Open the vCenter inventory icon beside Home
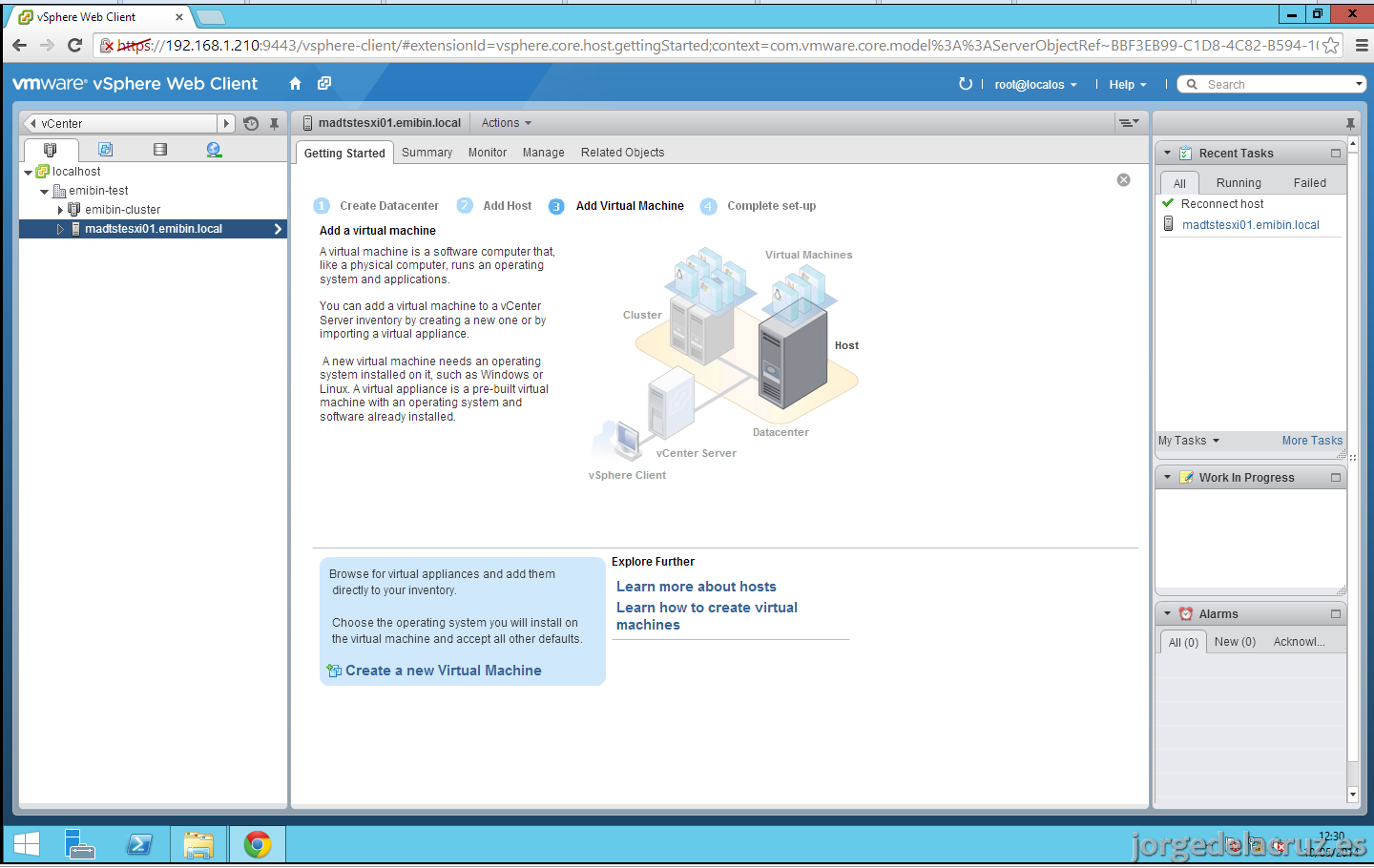The height and width of the screenshot is (868, 1374). [324, 84]
